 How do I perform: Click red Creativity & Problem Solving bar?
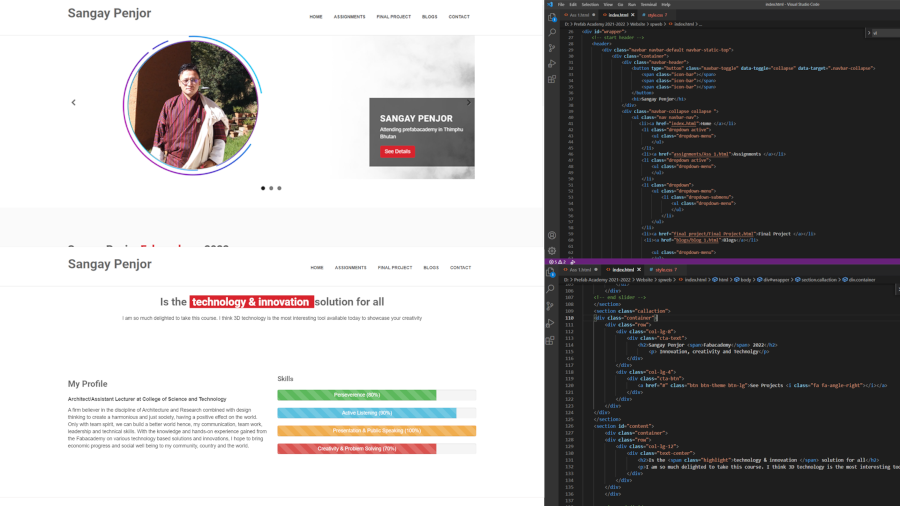point(357,449)
